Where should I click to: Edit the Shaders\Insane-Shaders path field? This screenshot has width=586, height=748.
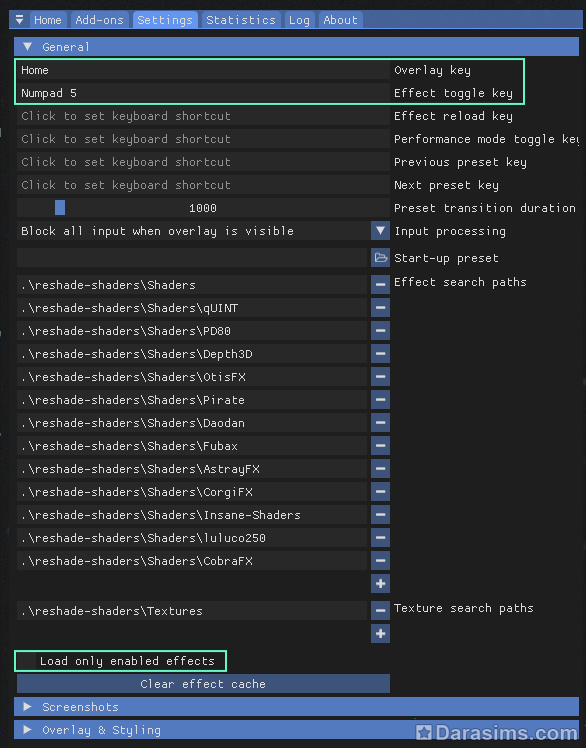click(192, 515)
